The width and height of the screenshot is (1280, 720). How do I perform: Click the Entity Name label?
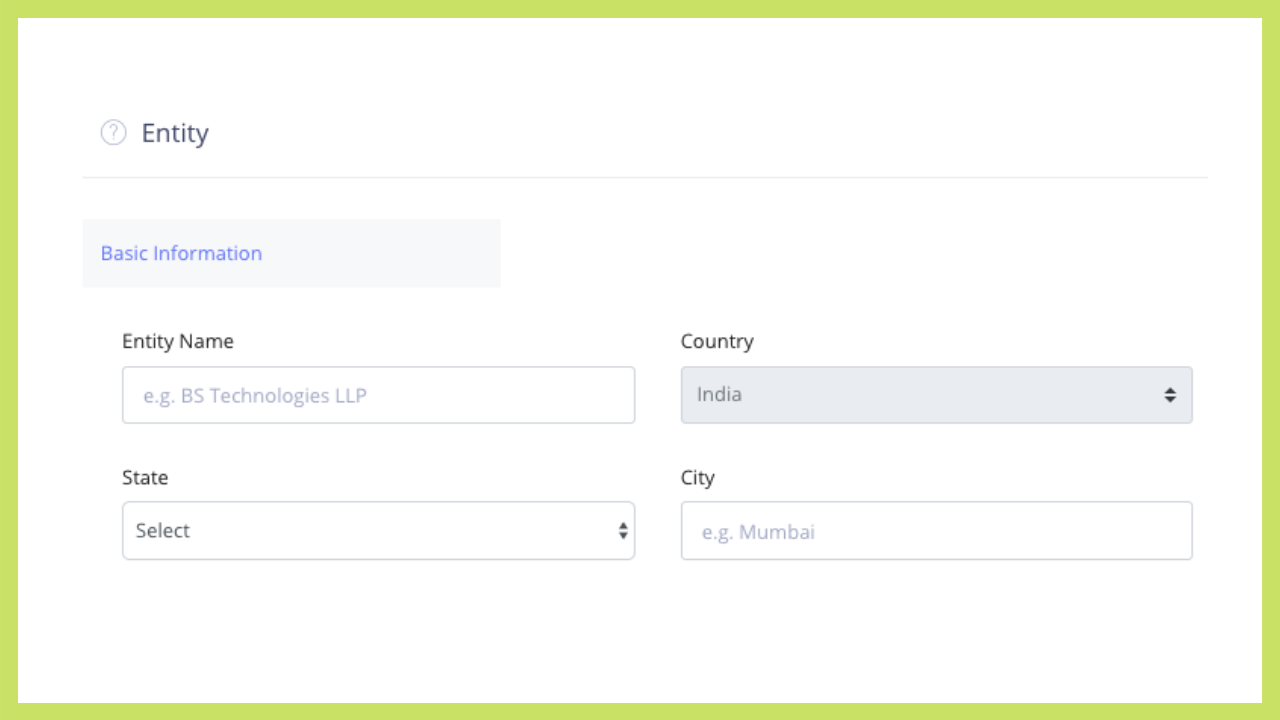pyautogui.click(x=178, y=341)
